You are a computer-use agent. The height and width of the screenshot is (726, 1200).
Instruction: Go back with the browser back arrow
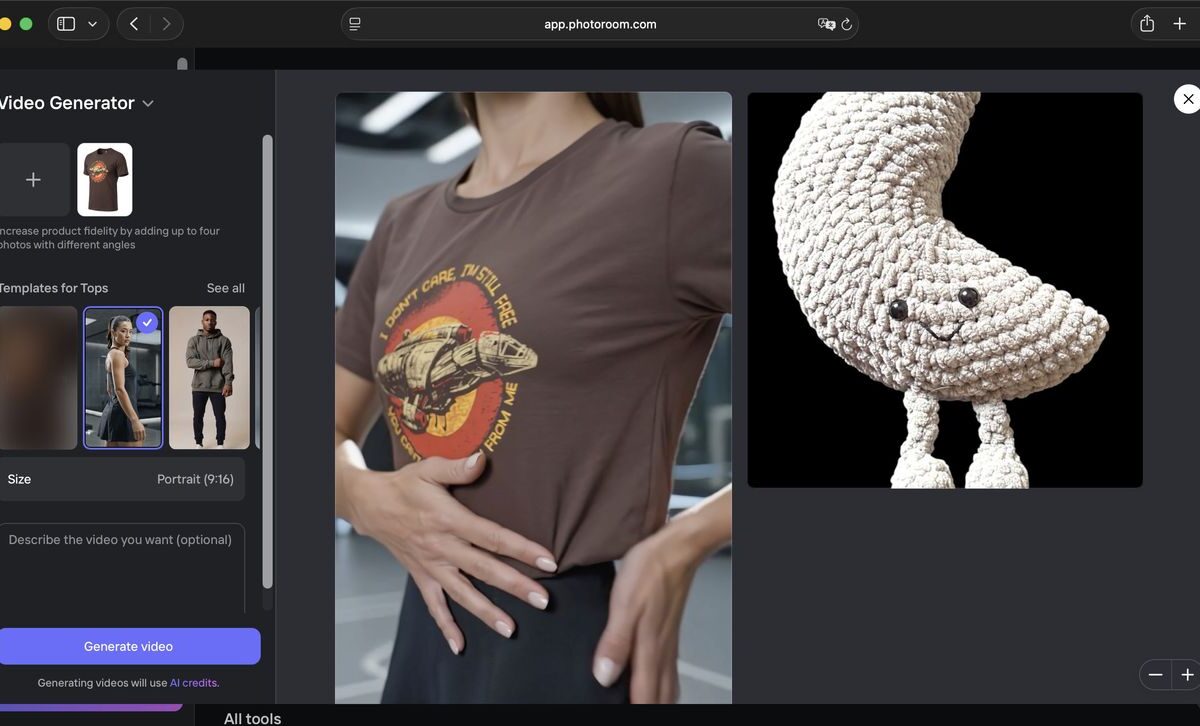point(134,24)
